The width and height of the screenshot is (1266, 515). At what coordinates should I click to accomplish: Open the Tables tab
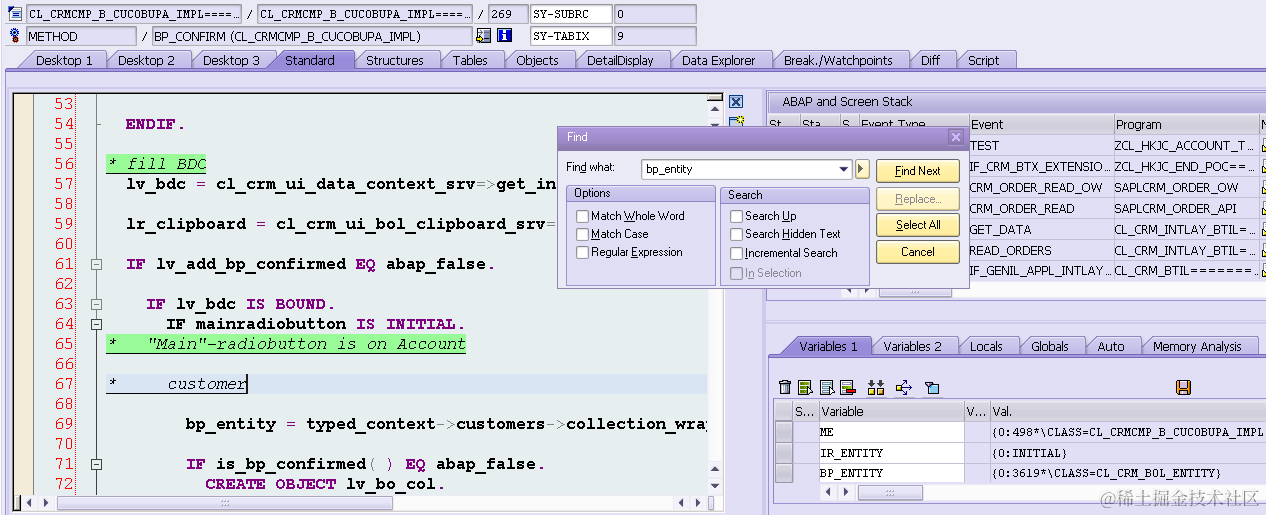pos(470,60)
